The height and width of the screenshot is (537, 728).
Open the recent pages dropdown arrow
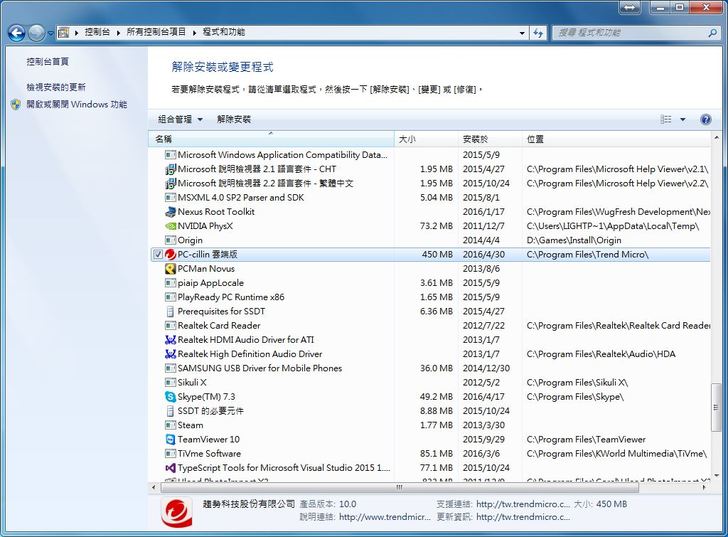(x=50, y=33)
